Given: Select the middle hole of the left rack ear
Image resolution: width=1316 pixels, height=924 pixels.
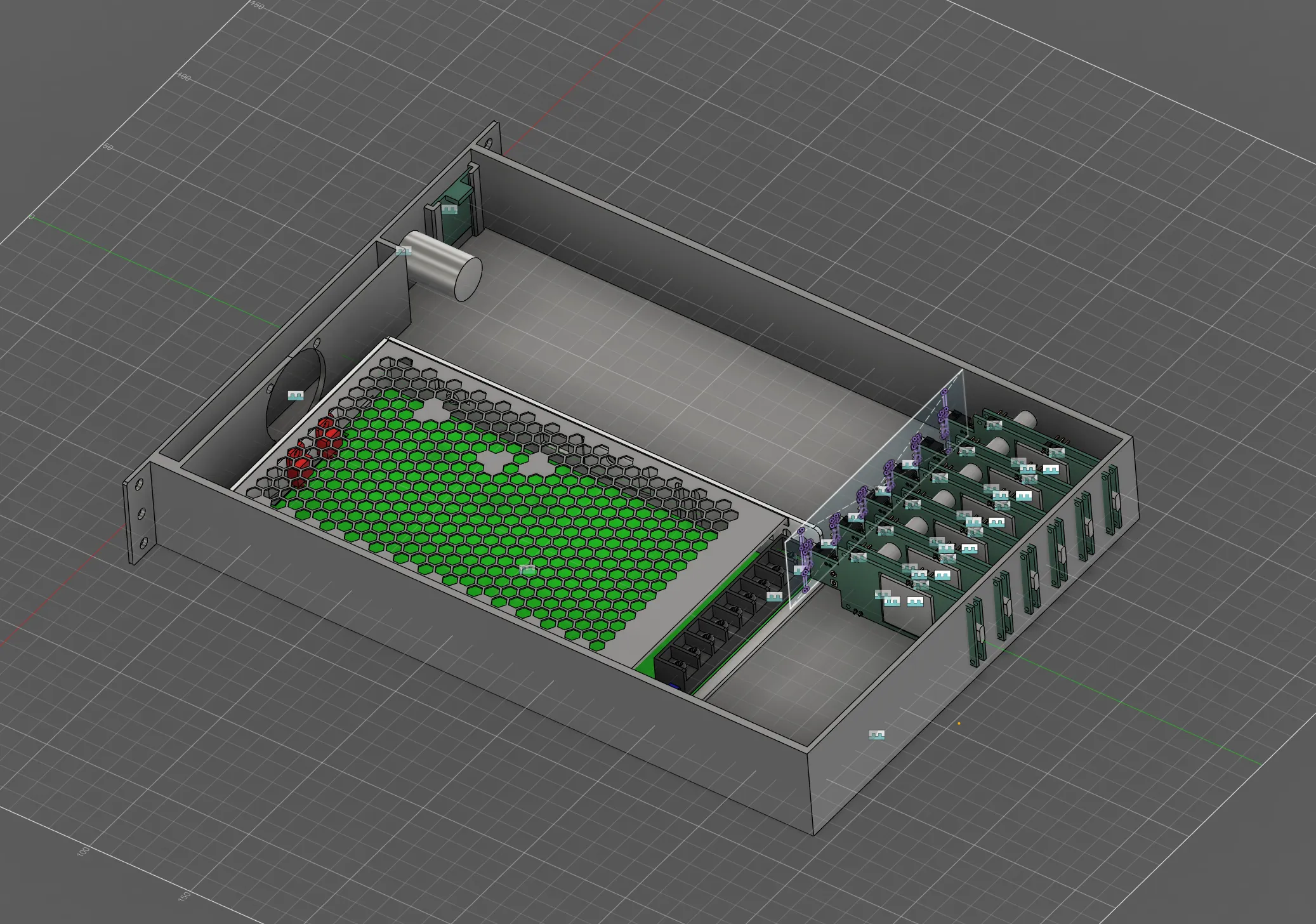Looking at the screenshot, I should (x=141, y=513).
